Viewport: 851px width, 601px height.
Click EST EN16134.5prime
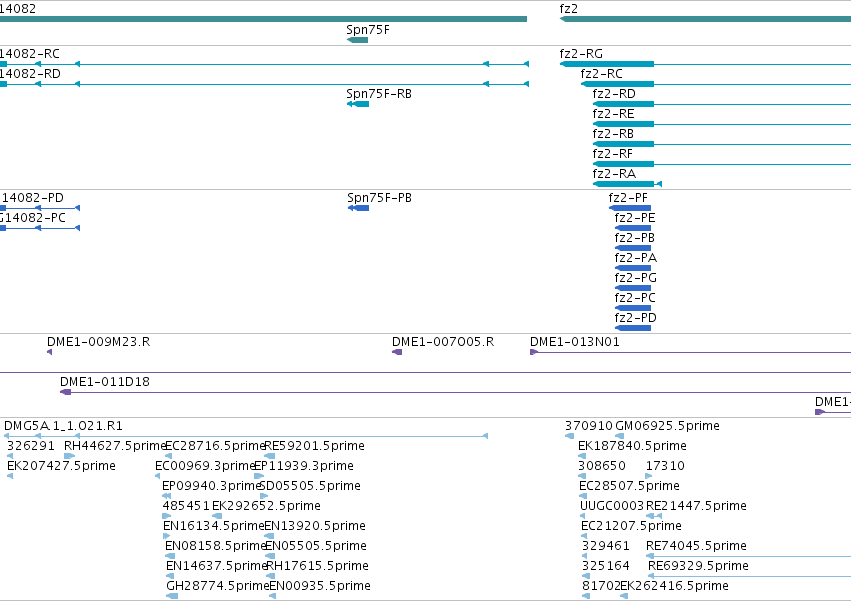(x=214, y=526)
